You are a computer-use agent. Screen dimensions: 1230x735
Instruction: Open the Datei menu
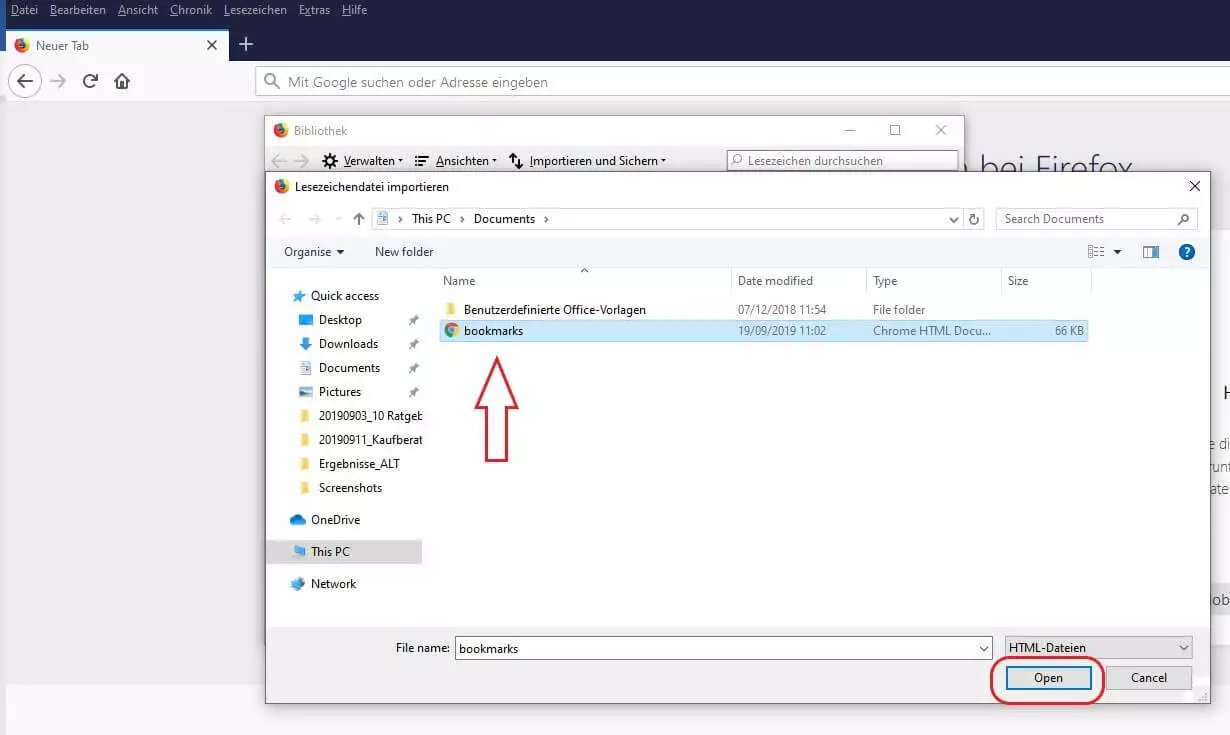click(x=24, y=10)
